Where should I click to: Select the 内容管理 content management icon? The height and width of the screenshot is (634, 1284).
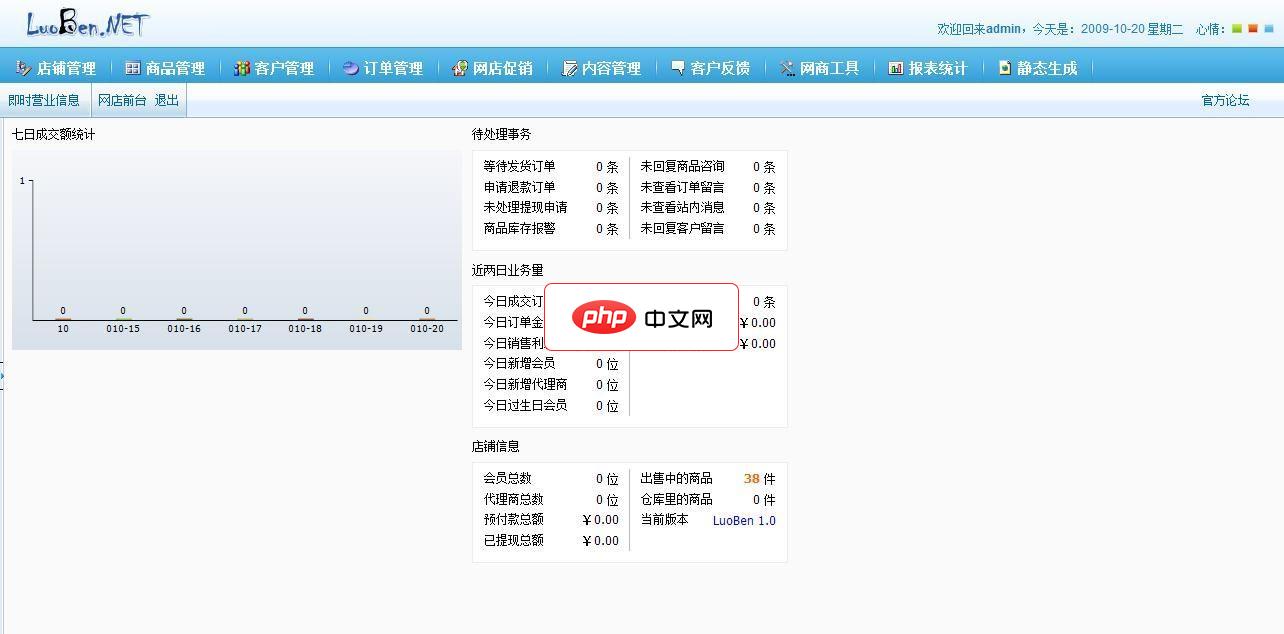point(567,68)
